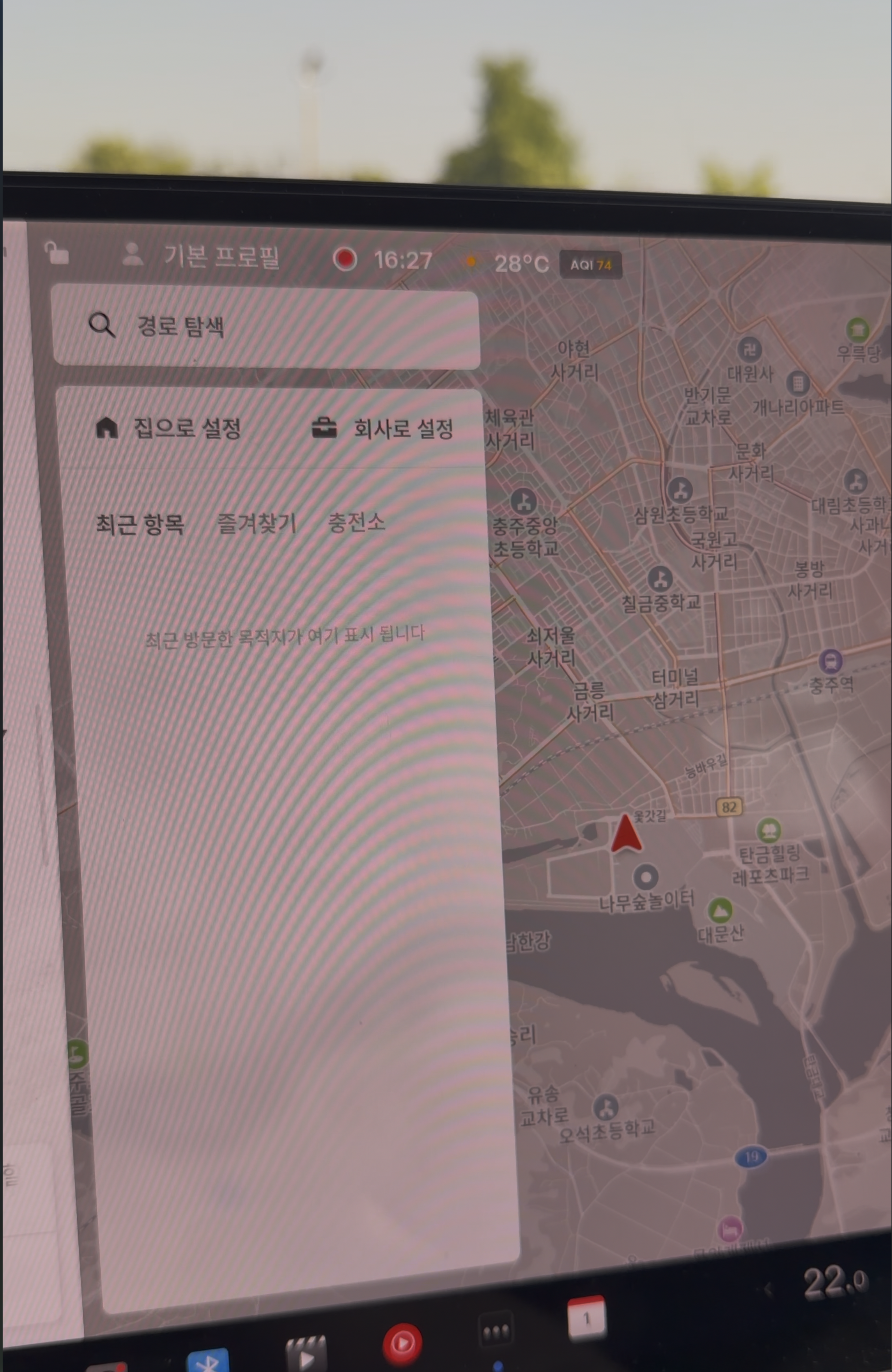Tap the 경로 탐색 search field
This screenshot has width=892, height=1372.
[265, 327]
